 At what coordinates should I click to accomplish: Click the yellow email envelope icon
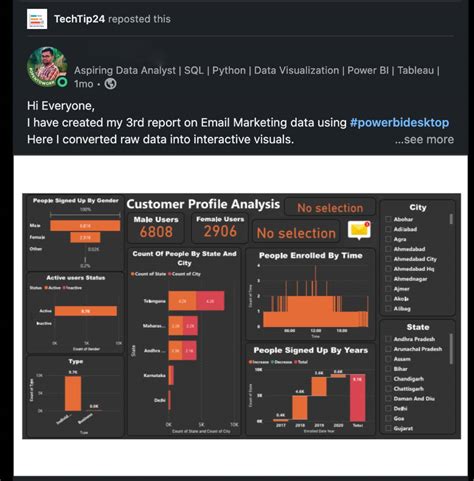tap(359, 230)
